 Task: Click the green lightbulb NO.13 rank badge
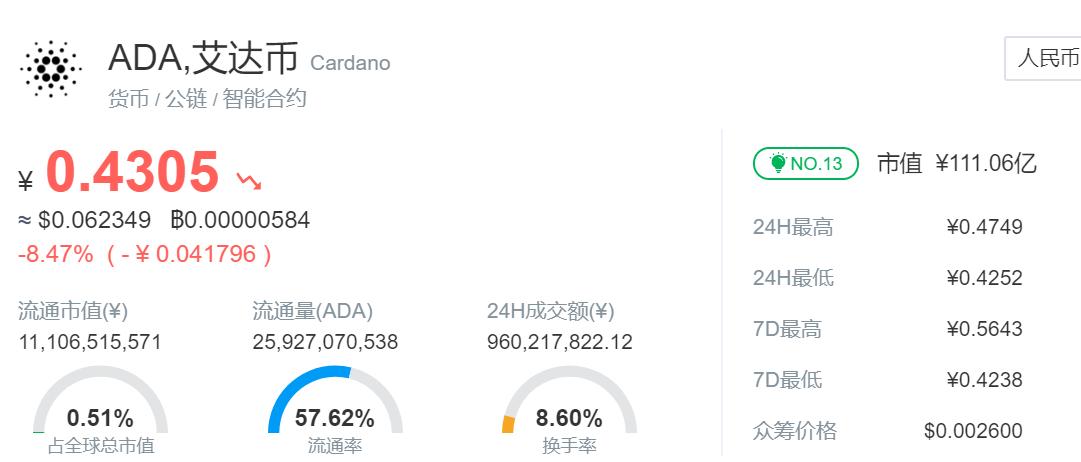click(x=806, y=163)
